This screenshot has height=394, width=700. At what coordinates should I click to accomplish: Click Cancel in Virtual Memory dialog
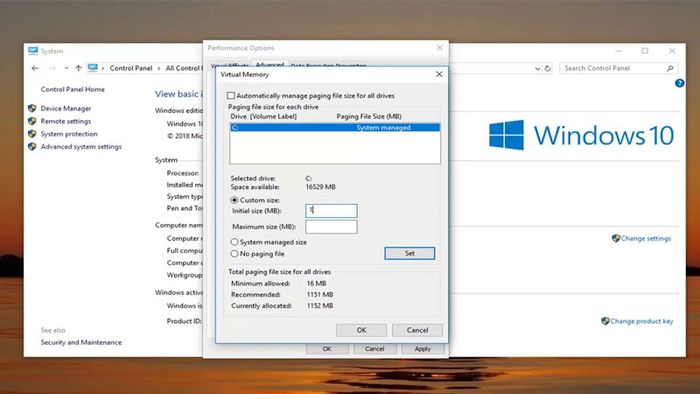(x=417, y=330)
